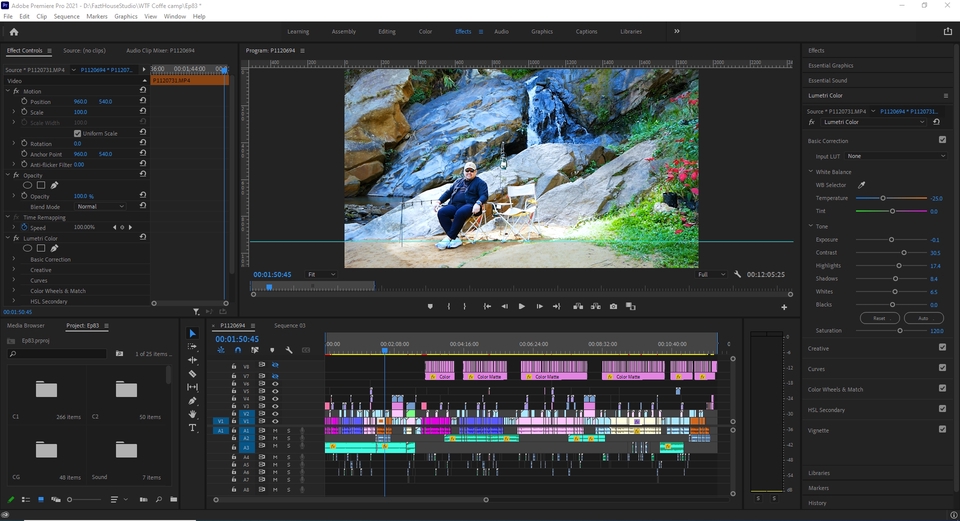Switch to the Editing workspace
The height and width of the screenshot is (521, 960).
click(387, 31)
